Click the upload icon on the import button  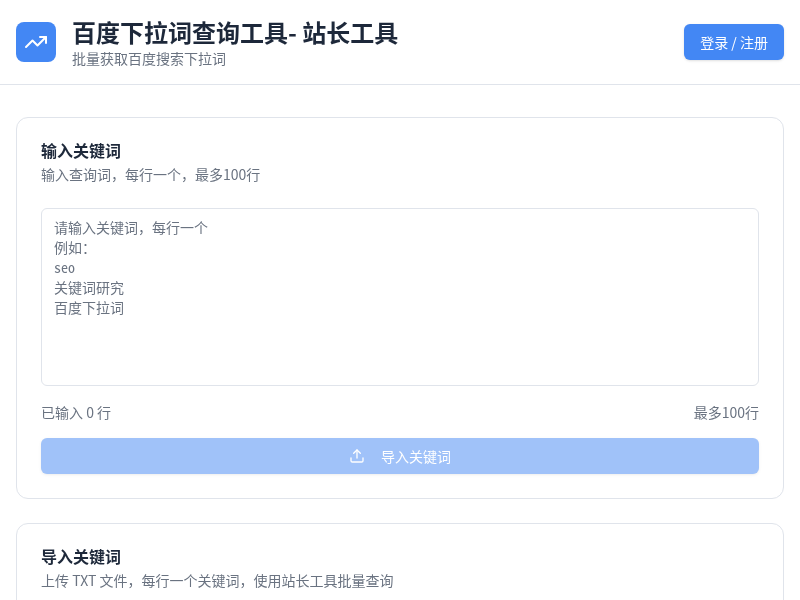click(357, 456)
